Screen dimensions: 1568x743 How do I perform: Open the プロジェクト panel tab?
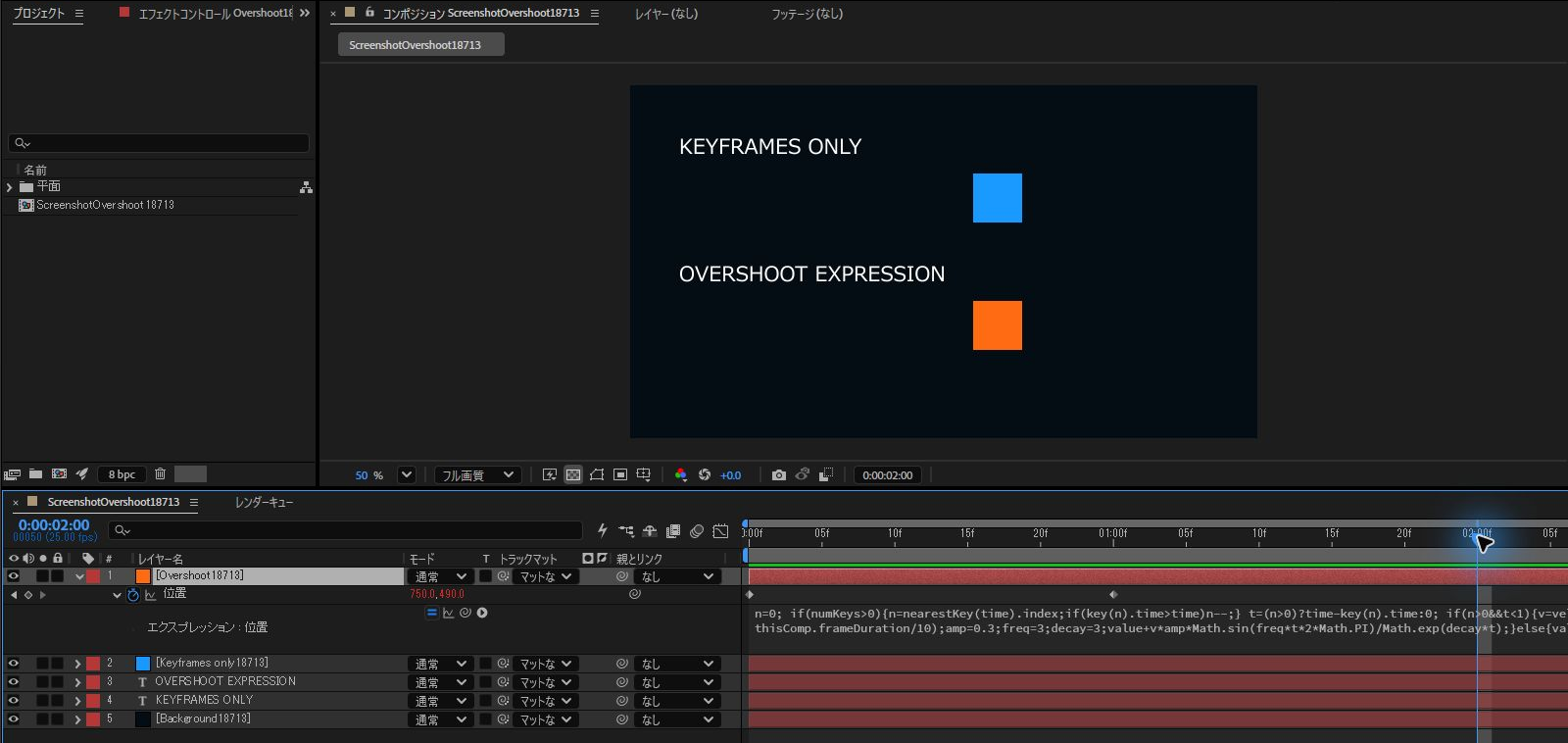38,14
